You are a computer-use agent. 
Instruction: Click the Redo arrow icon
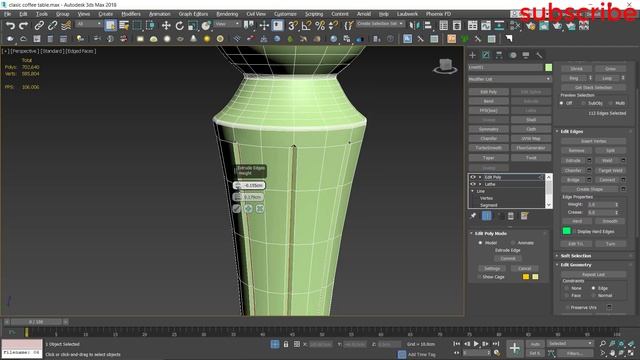(24, 26)
